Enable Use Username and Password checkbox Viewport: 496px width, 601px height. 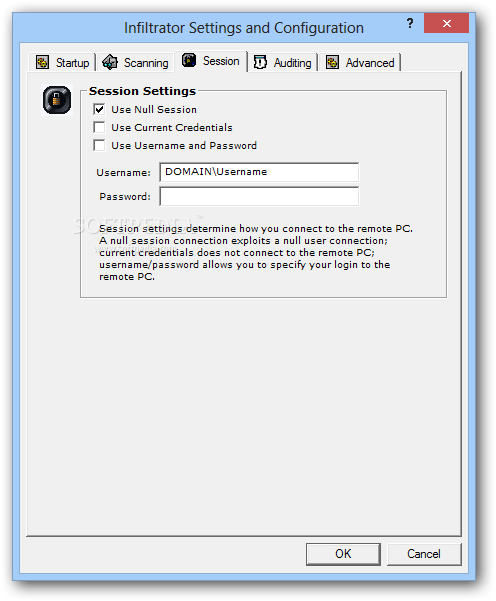99,145
